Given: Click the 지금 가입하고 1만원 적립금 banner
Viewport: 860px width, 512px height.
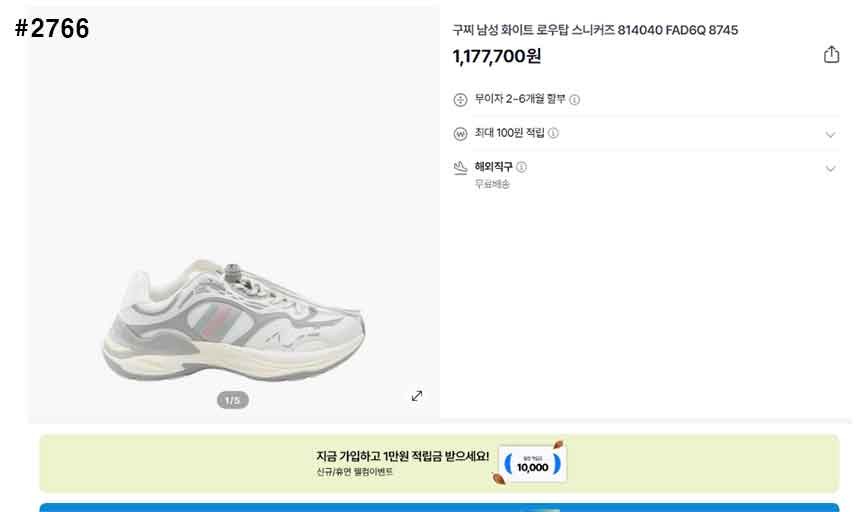Looking at the screenshot, I should coord(439,463).
